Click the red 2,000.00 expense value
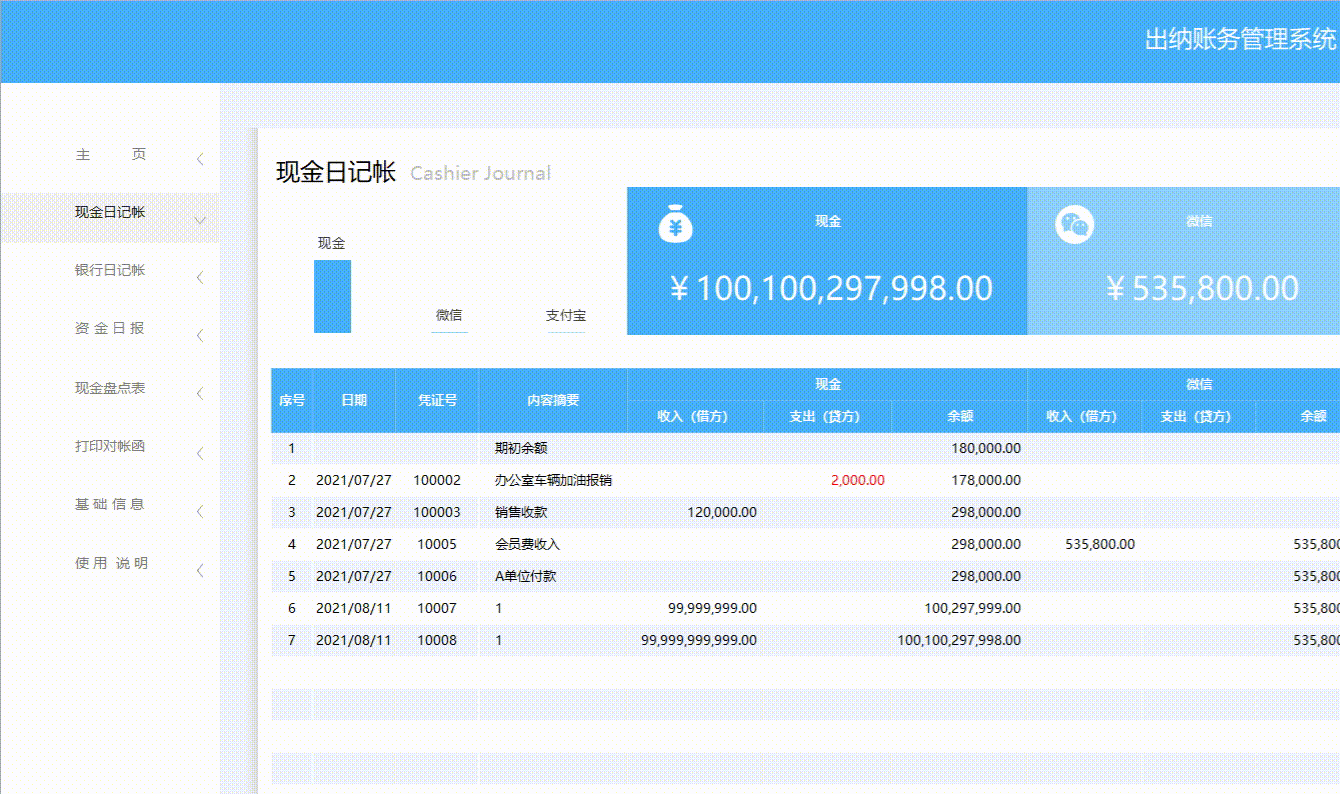This screenshot has height=794, width=1340. [x=858, y=480]
